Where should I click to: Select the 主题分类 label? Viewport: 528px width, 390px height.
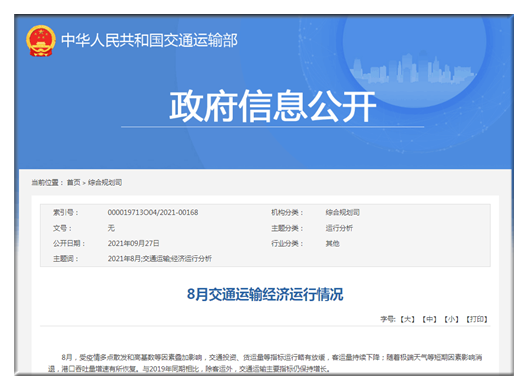pos(287,228)
